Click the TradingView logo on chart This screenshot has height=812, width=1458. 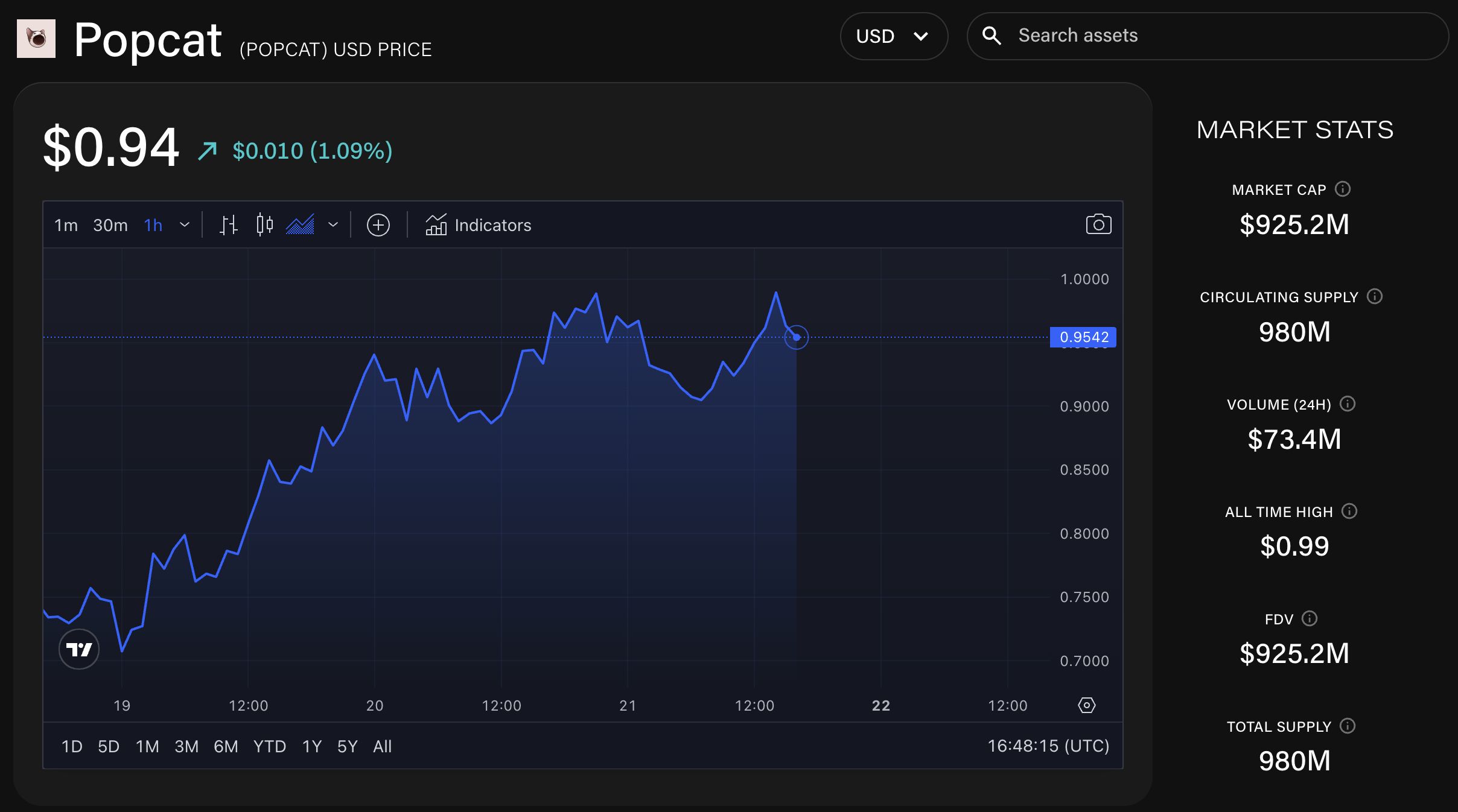click(x=79, y=649)
